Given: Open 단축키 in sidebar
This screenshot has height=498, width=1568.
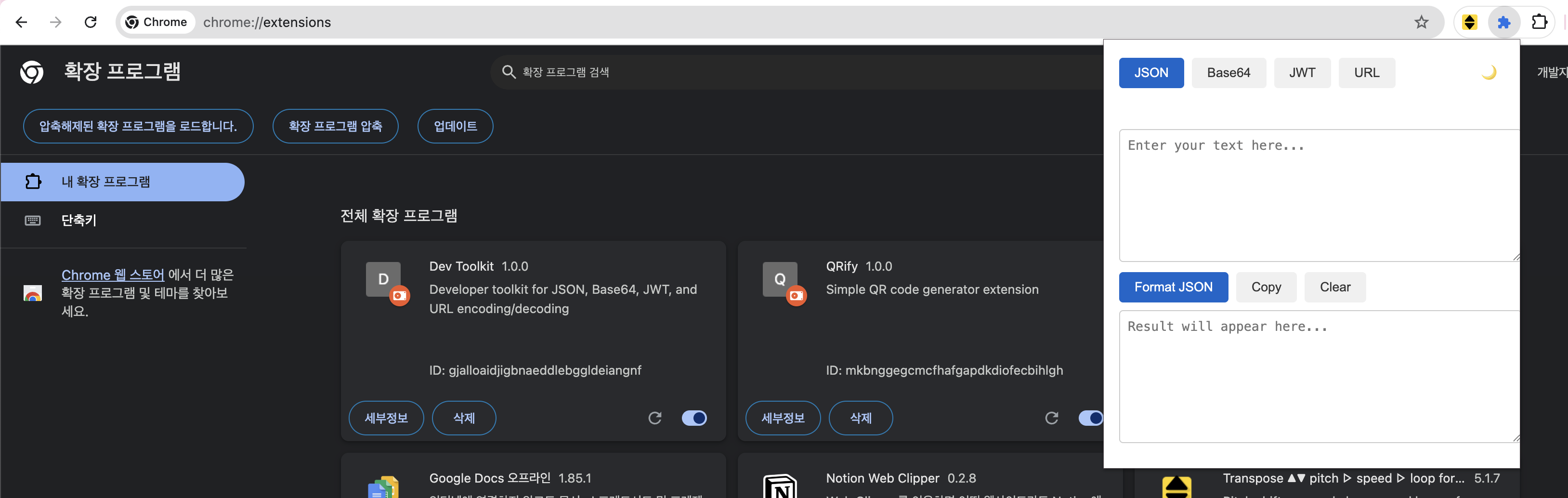Looking at the screenshot, I should (x=122, y=221).
